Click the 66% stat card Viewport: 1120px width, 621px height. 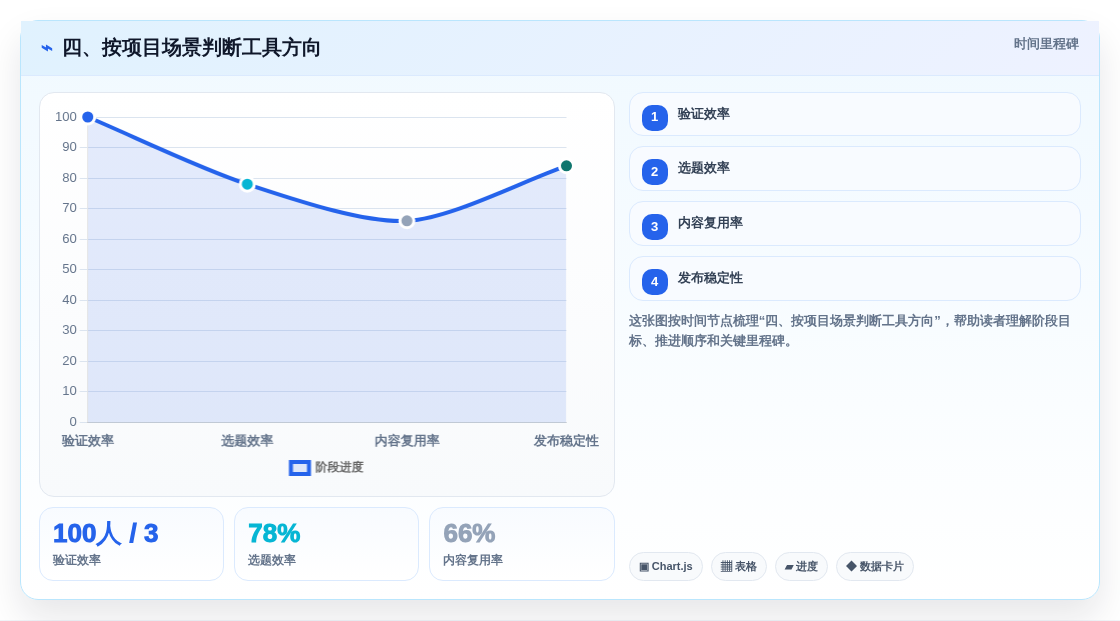pyautogui.click(x=521, y=544)
